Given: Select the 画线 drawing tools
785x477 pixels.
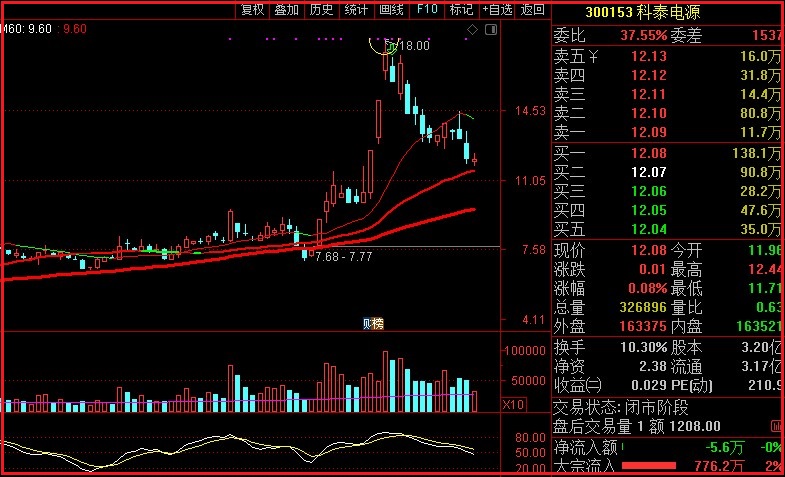Looking at the screenshot, I should [x=391, y=10].
